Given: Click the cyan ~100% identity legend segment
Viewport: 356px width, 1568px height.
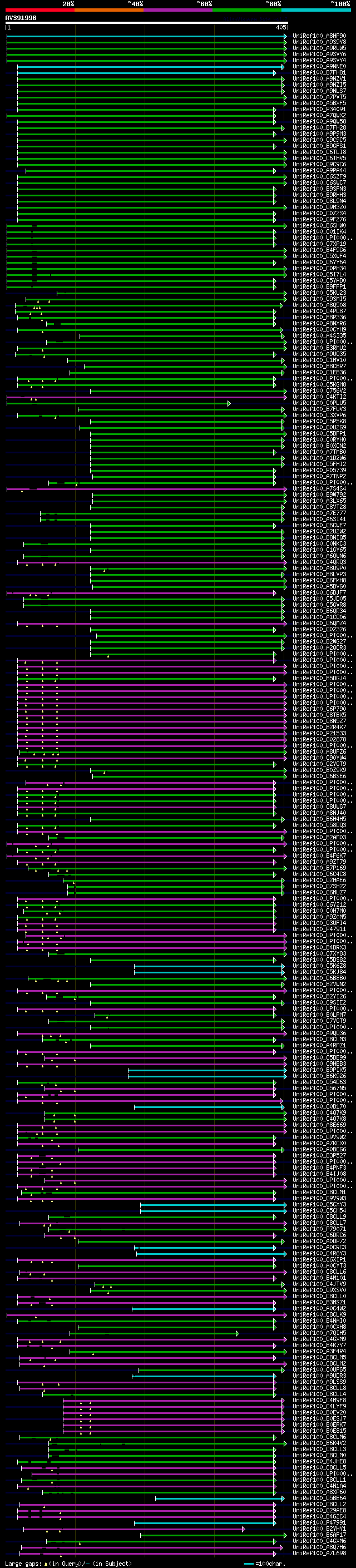Looking at the screenshot, I should click(317, 10).
